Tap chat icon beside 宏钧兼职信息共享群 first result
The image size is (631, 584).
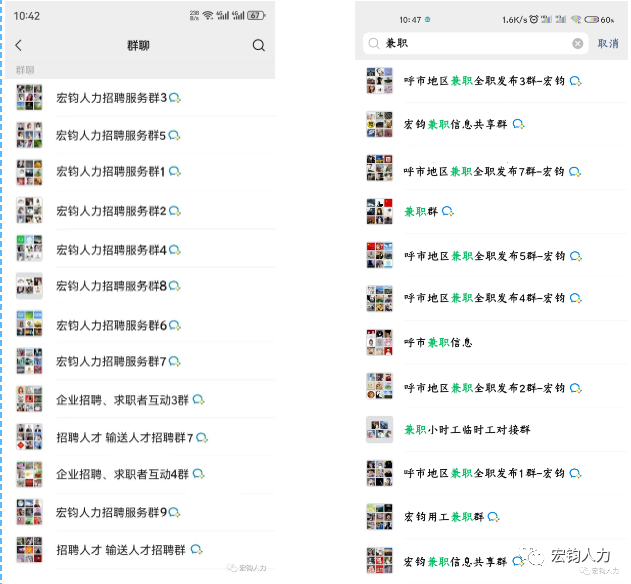pyautogui.click(x=519, y=124)
